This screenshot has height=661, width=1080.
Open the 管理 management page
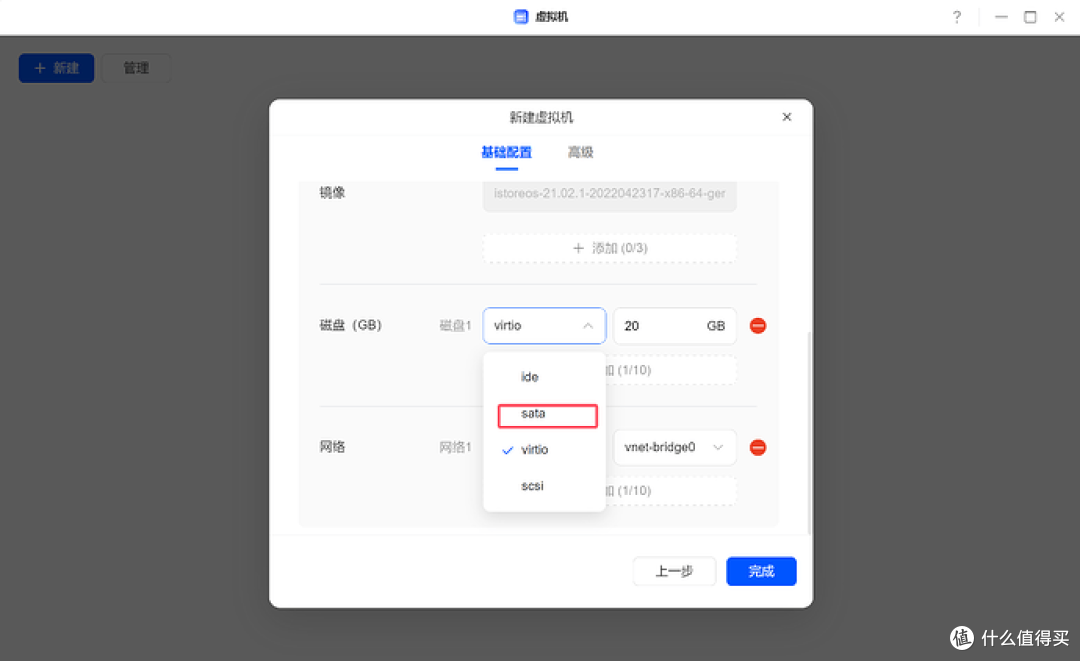click(x=136, y=68)
